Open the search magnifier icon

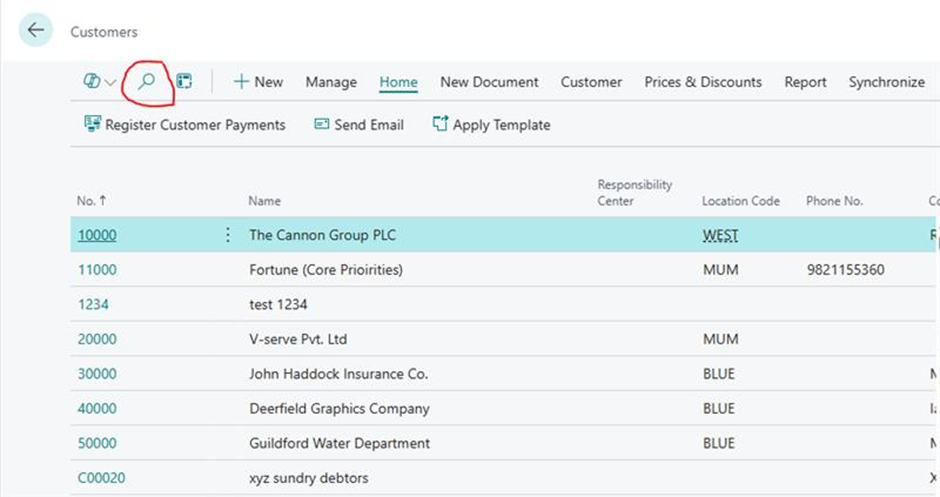tap(146, 82)
